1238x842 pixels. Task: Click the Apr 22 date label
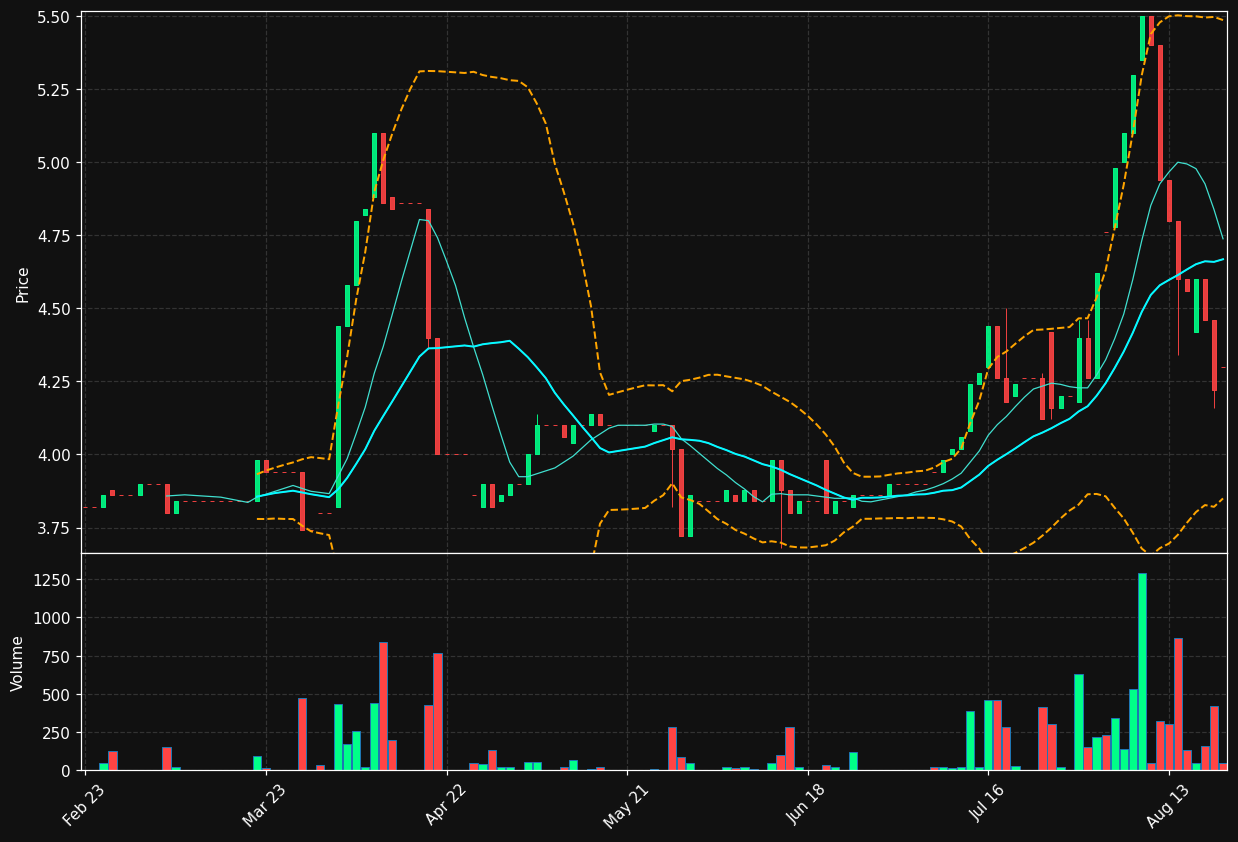444,805
